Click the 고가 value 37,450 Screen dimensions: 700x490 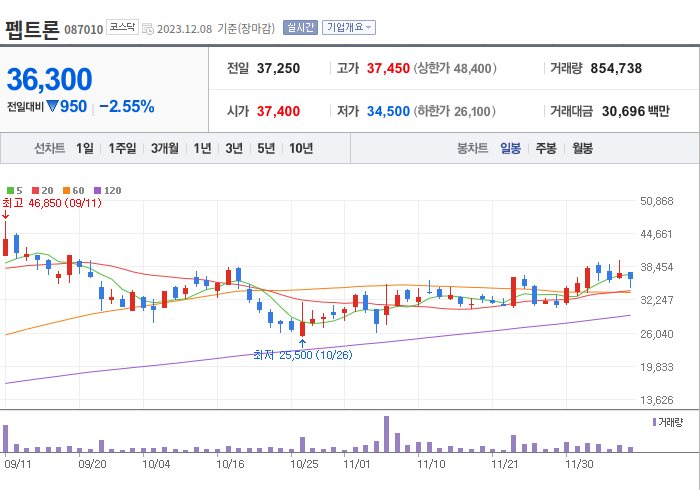click(x=388, y=68)
